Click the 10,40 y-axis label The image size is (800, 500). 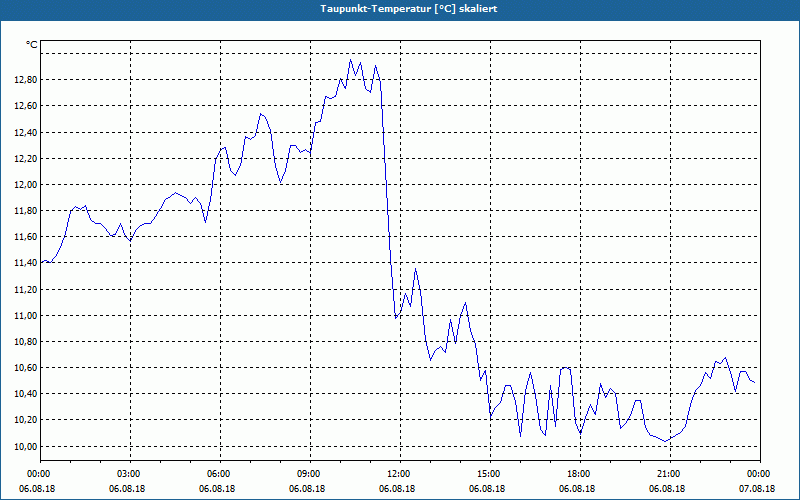click(x=27, y=393)
